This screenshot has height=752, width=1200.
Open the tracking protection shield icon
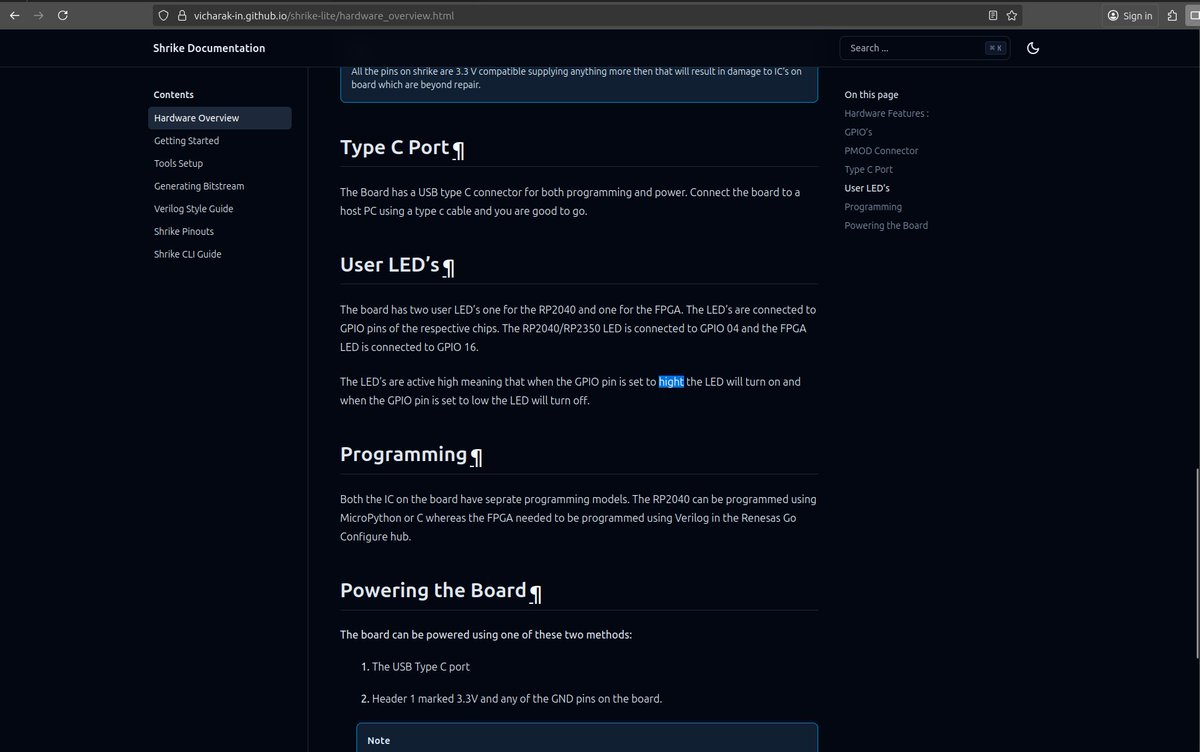click(x=164, y=16)
